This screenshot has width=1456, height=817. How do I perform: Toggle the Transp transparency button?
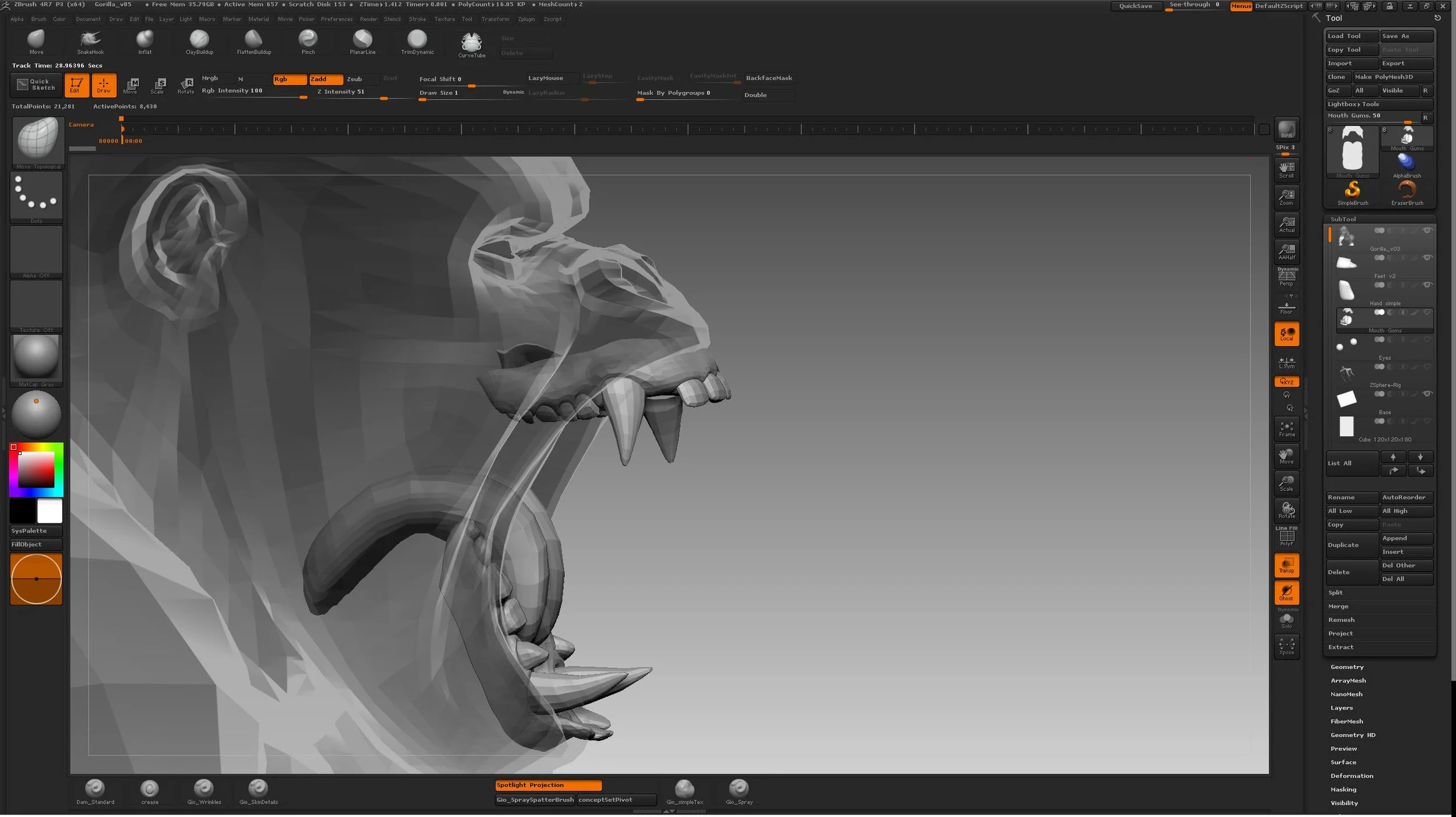1287,565
